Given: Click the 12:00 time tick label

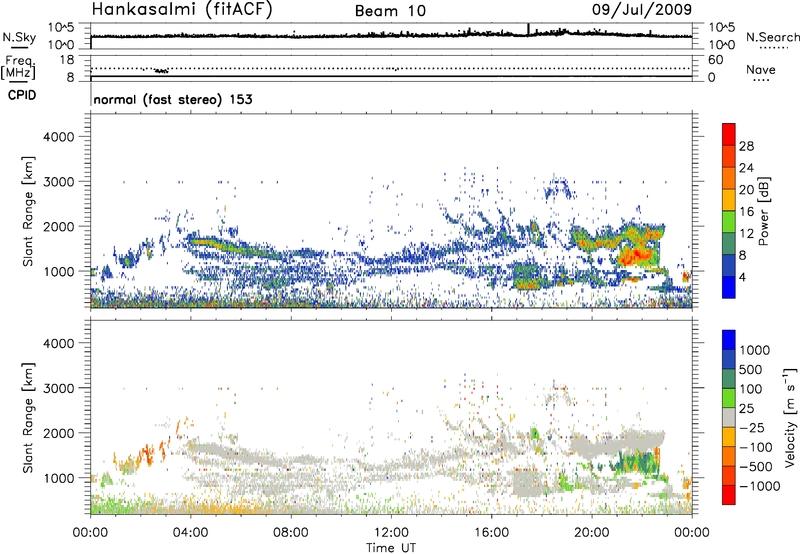Looking at the screenshot, I should coord(391,533).
